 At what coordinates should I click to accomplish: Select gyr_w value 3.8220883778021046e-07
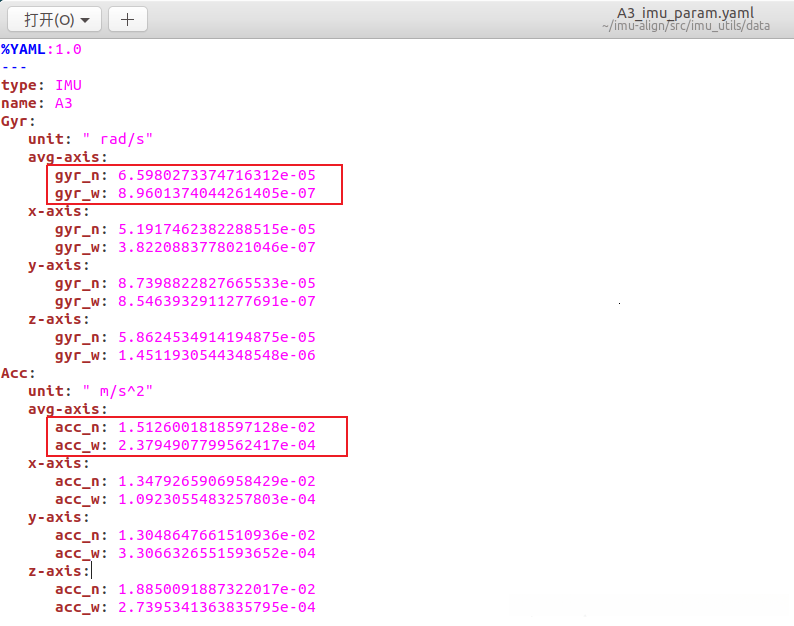[217, 247]
